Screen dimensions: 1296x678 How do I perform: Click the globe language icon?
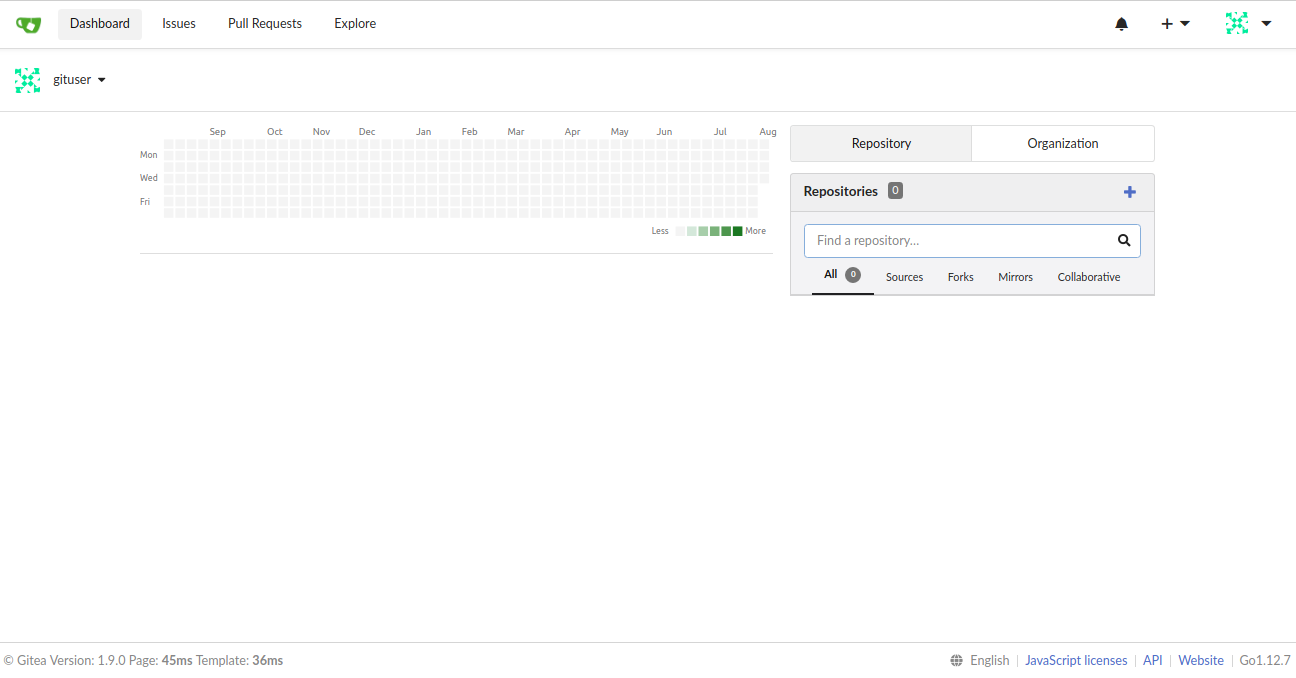(x=957, y=661)
